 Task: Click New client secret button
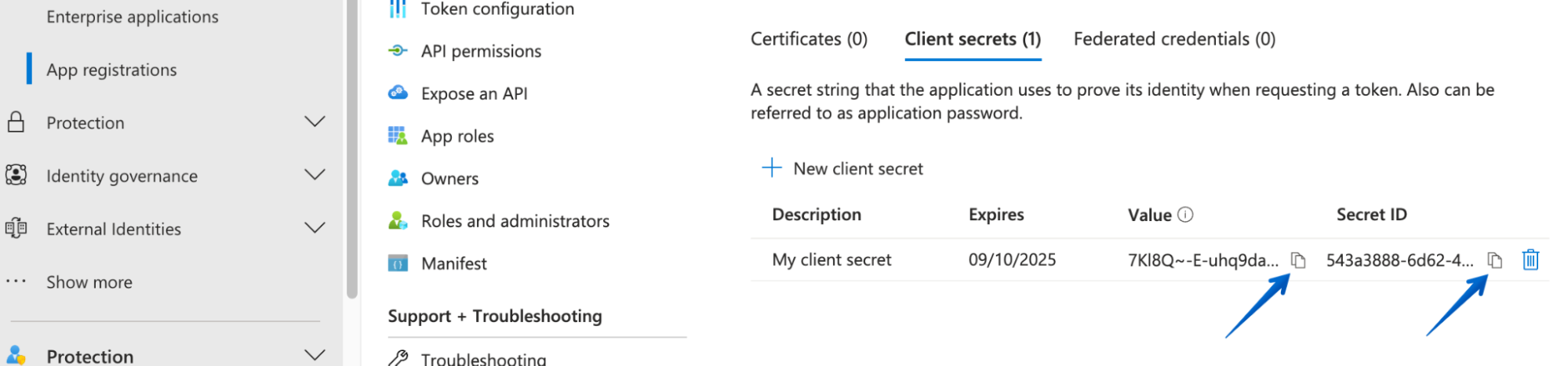[x=843, y=169]
